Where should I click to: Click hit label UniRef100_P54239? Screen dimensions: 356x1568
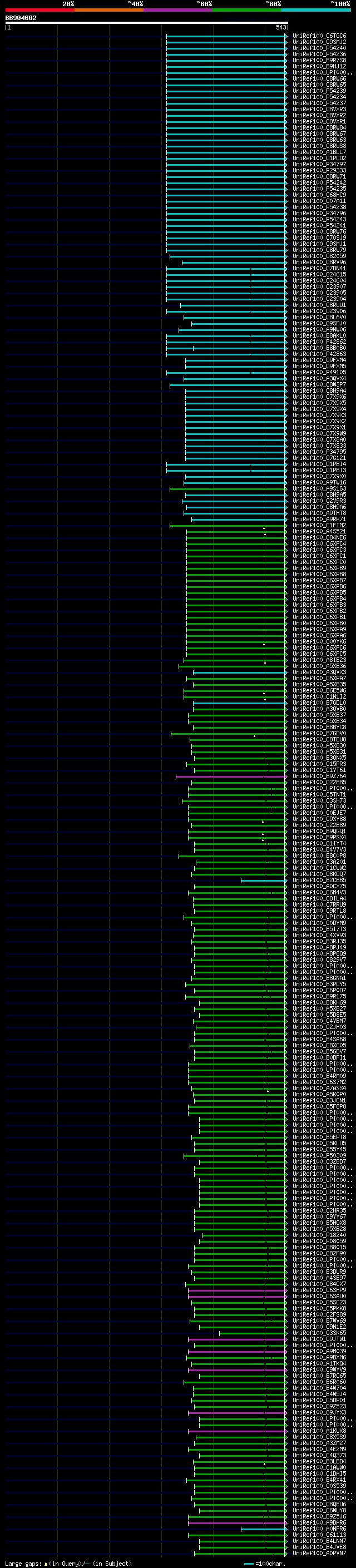pos(319,91)
